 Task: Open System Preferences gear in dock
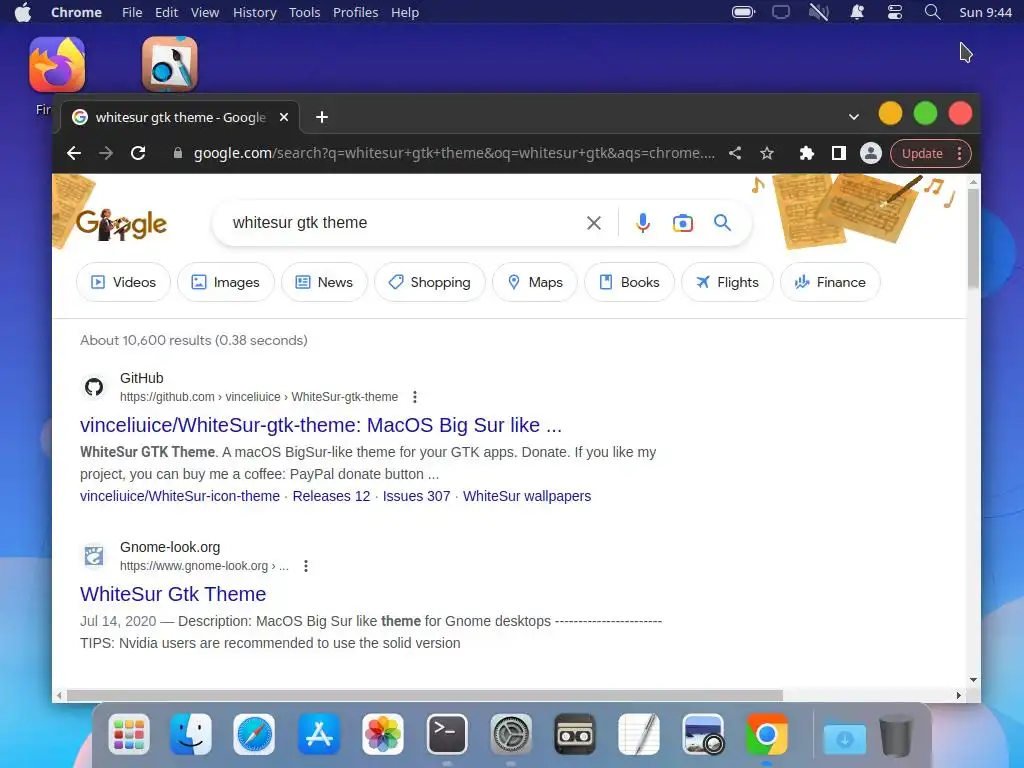(x=511, y=734)
